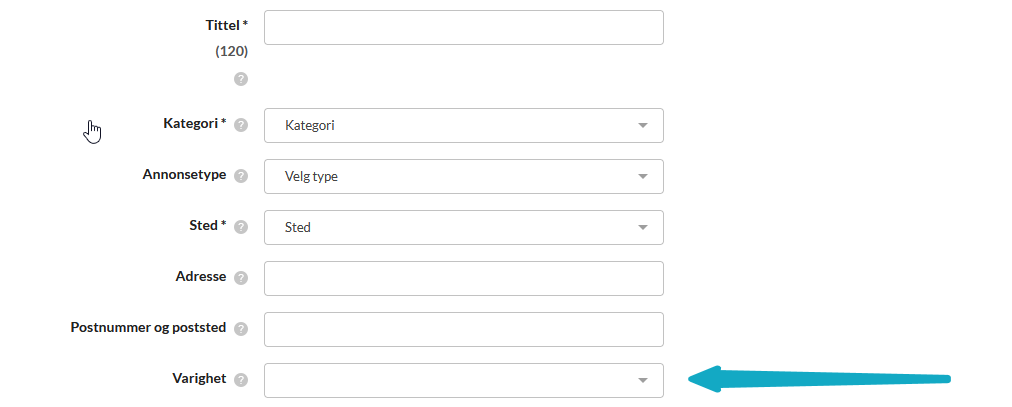Show the Varighet help question mark
This screenshot has height=407, width=1012.
coord(241,380)
